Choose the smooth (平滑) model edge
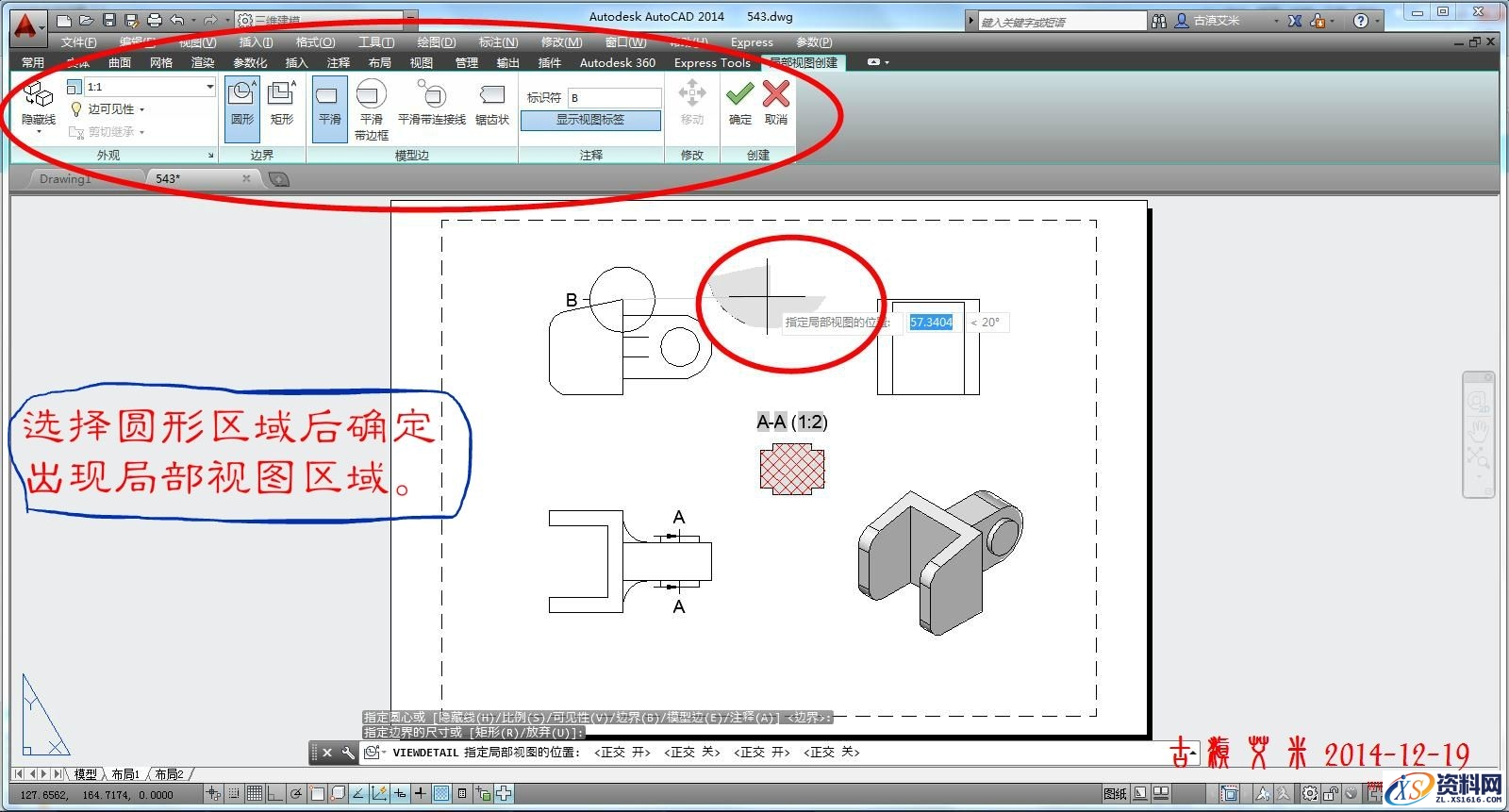The height and width of the screenshot is (812, 1509). [x=329, y=104]
